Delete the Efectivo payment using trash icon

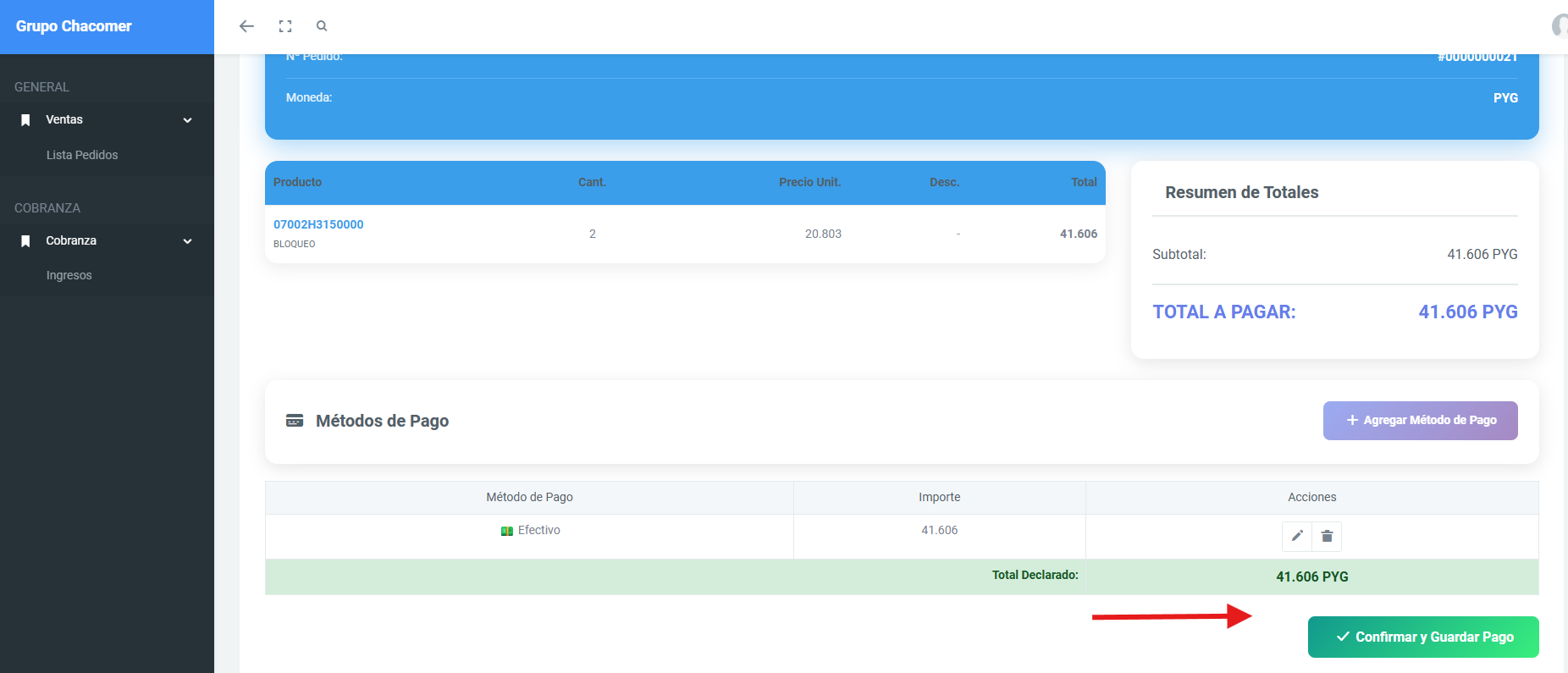1327,536
